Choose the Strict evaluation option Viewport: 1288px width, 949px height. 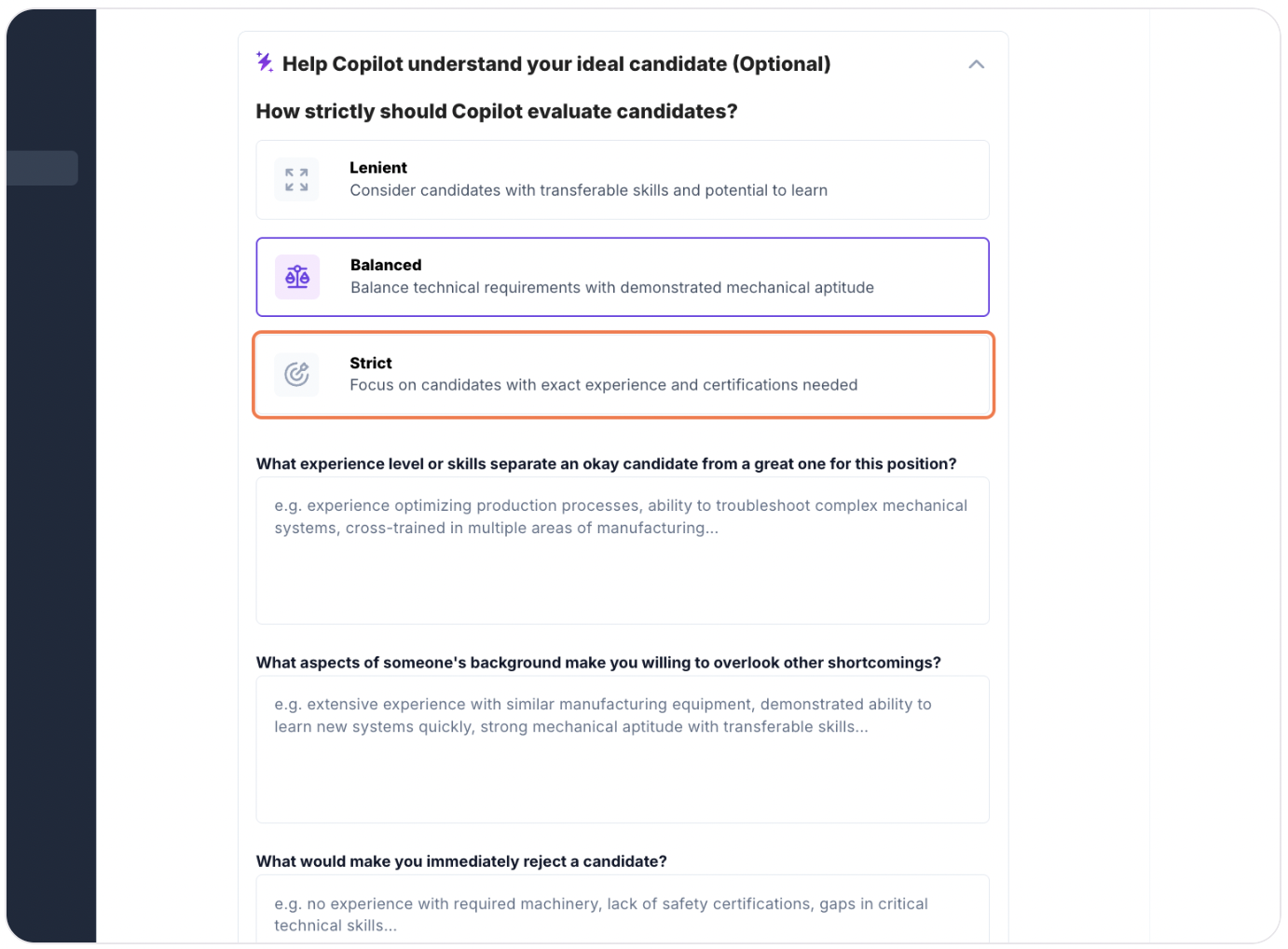[623, 375]
